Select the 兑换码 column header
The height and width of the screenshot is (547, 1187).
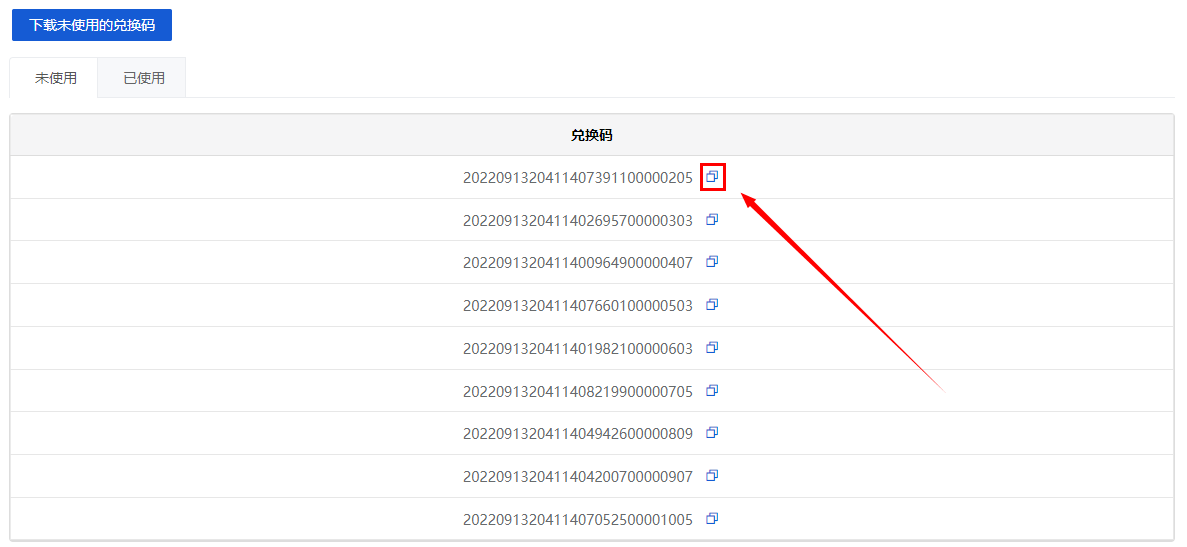point(592,135)
